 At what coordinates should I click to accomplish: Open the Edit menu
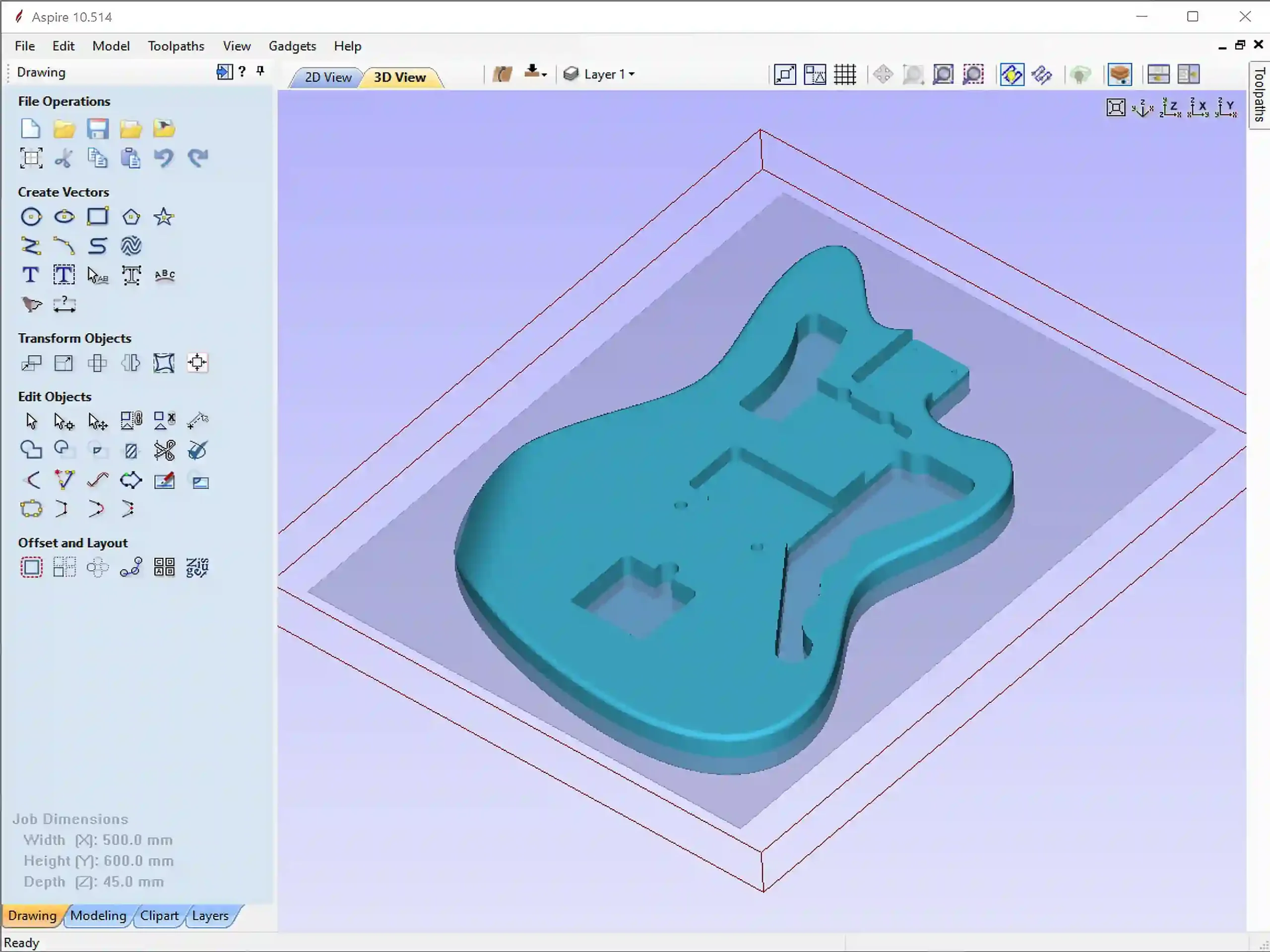[x=63, y=46]
